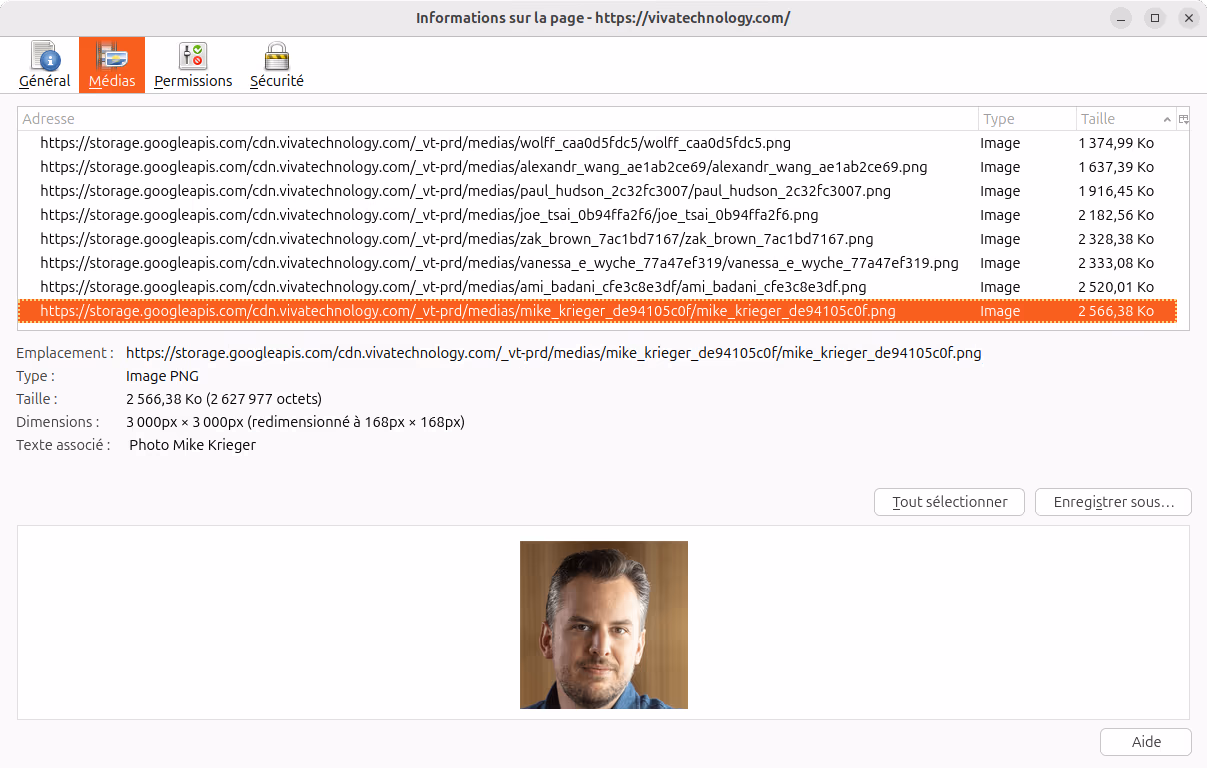This screenshot has width=1207, height=768.
Task: Select the ami_badani_cfe3c8e3df.png row
Action: 598,287
